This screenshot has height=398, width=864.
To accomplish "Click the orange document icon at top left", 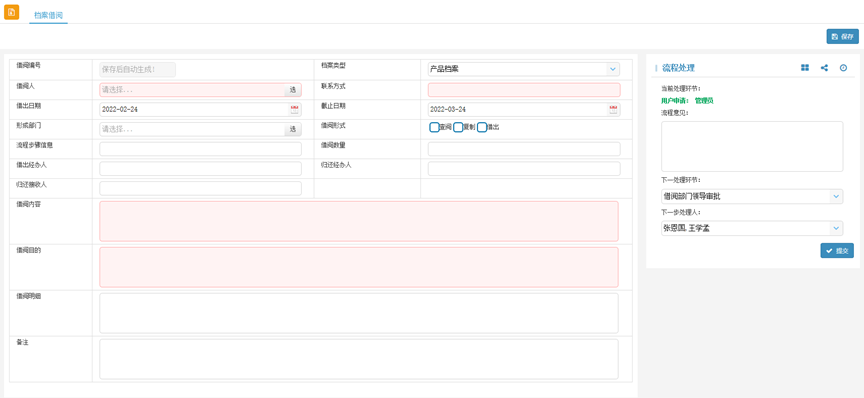I will [12, 12].
